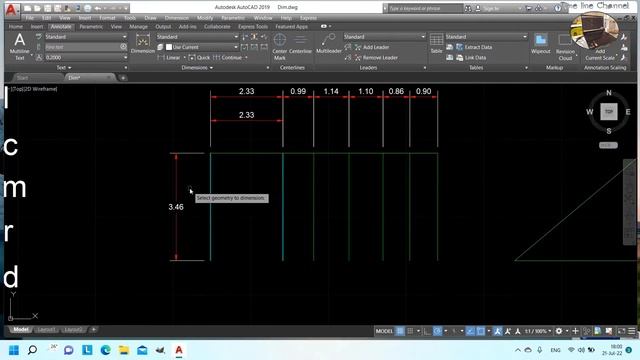Open the help icon in title bar
This screenshot has height=360, width=640.
558,8
